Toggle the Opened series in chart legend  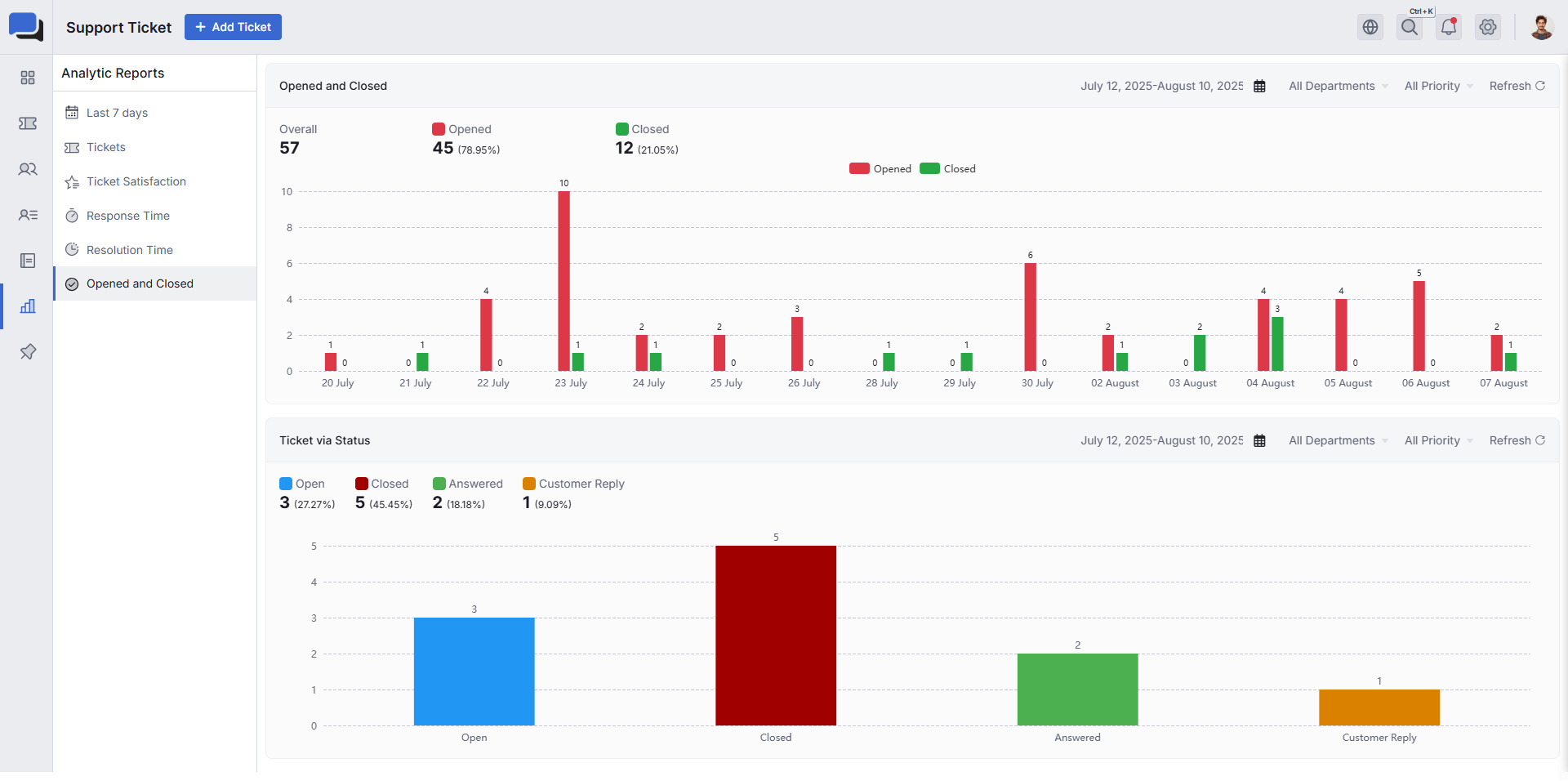tap(880, 168)
